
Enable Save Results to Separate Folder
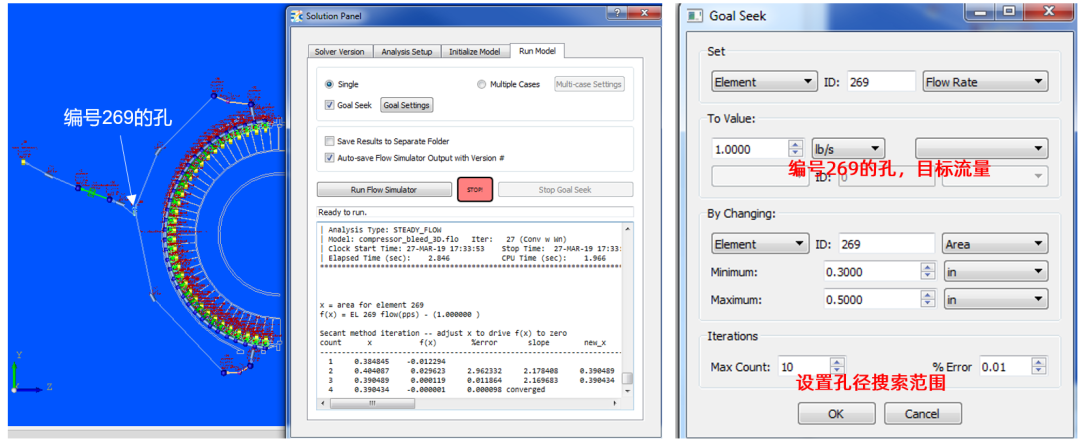[x=329, y=141]
